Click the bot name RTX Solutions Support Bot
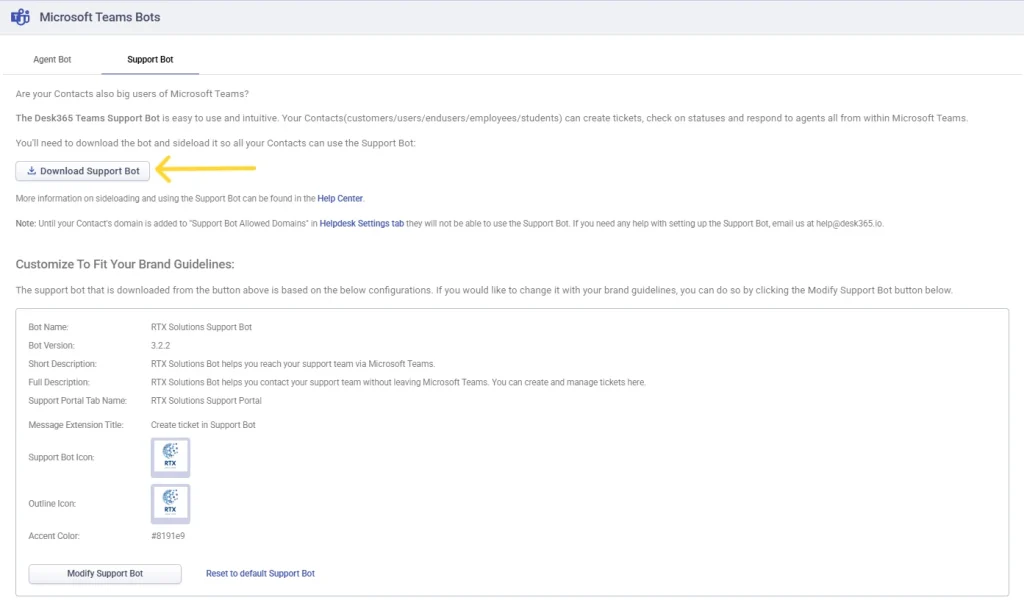Screen dimensions: 1024x603 [201, 327]
